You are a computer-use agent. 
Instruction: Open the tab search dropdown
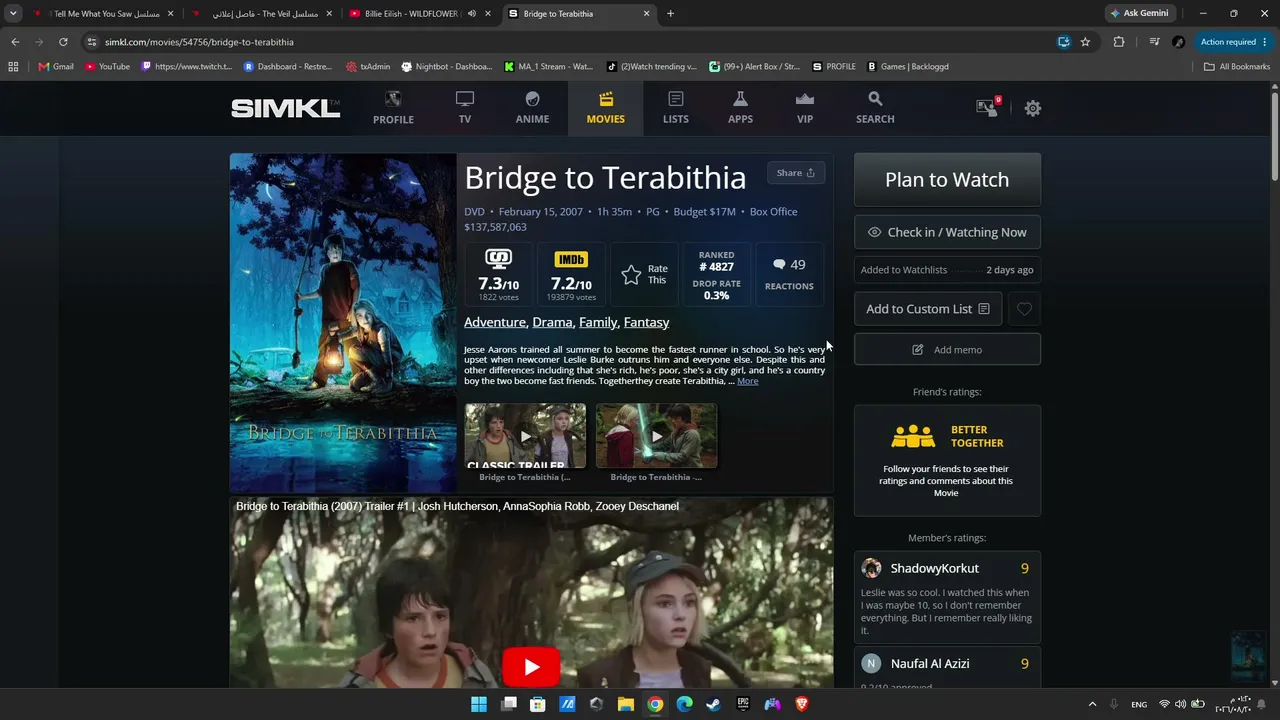click(x=13, y=14)
